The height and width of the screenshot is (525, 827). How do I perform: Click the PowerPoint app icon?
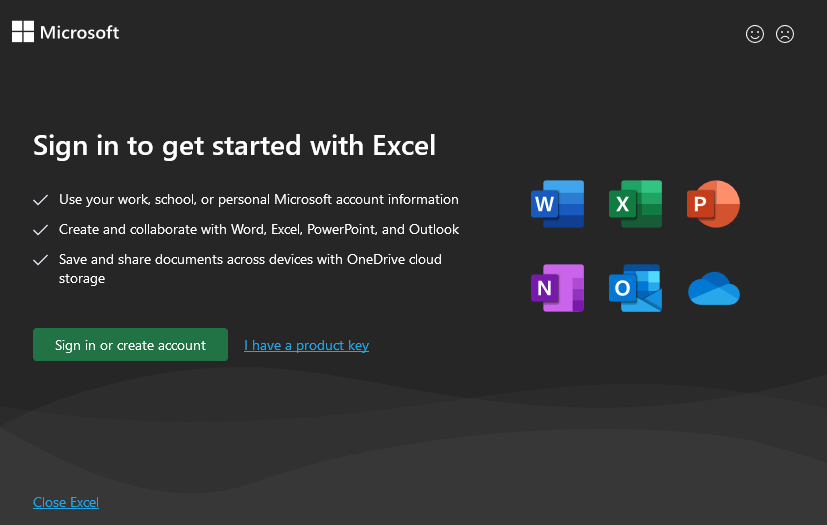pyautogui.click(x=714, y=204)
